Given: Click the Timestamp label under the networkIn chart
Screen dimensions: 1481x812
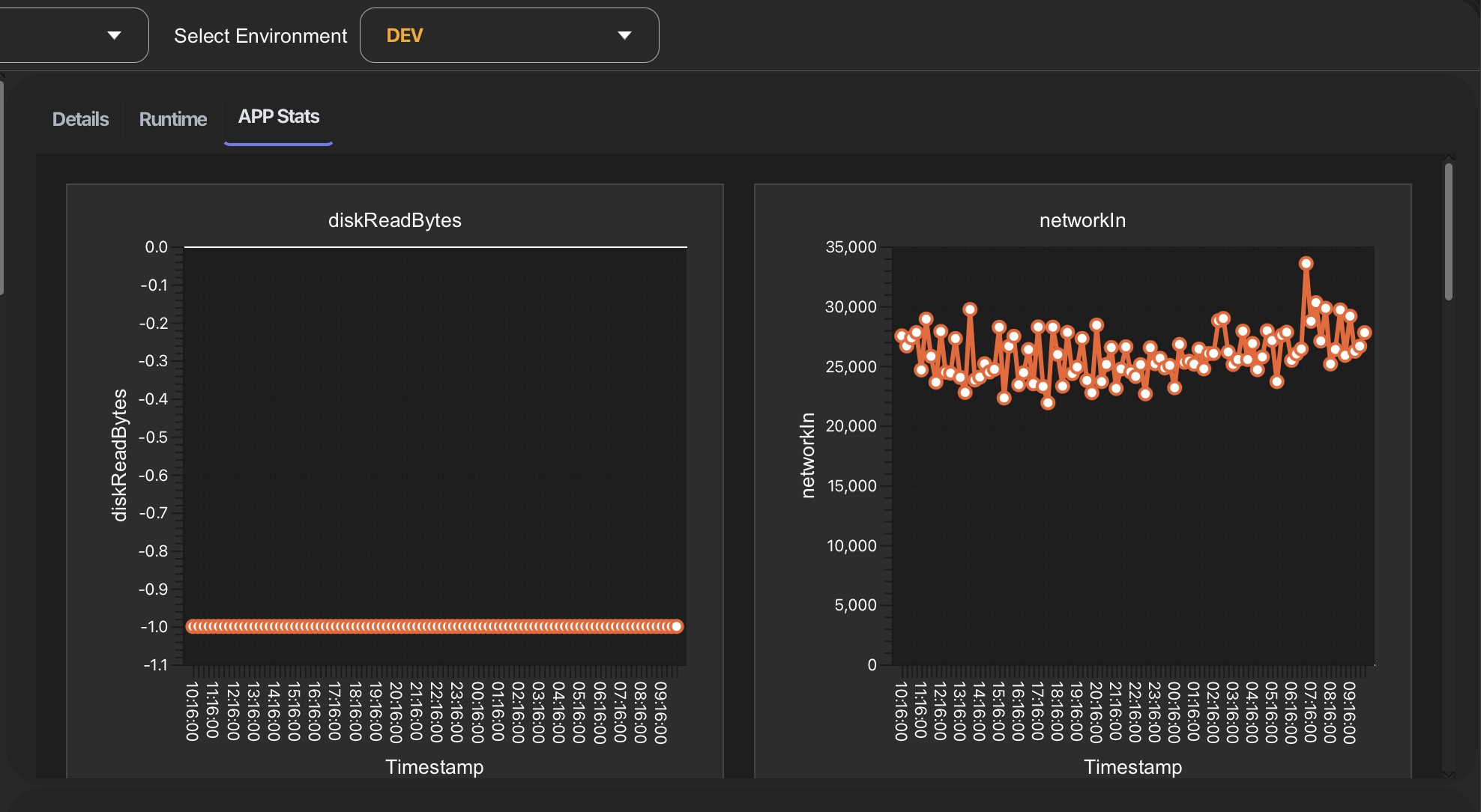Looking at the screenshot, I should pyautogui.click(x=1132, y=767).
